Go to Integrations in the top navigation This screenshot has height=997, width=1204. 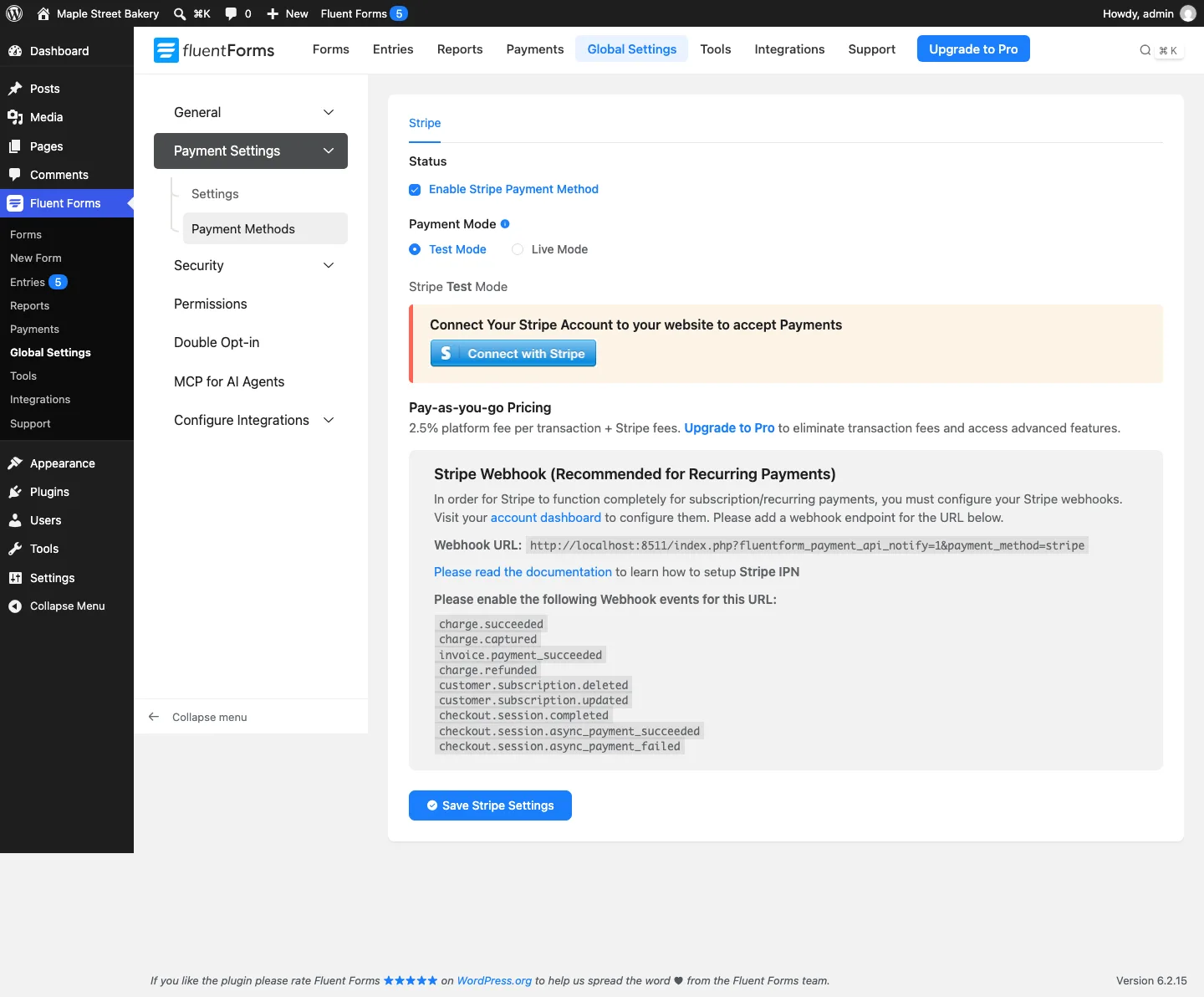(789, 49)
